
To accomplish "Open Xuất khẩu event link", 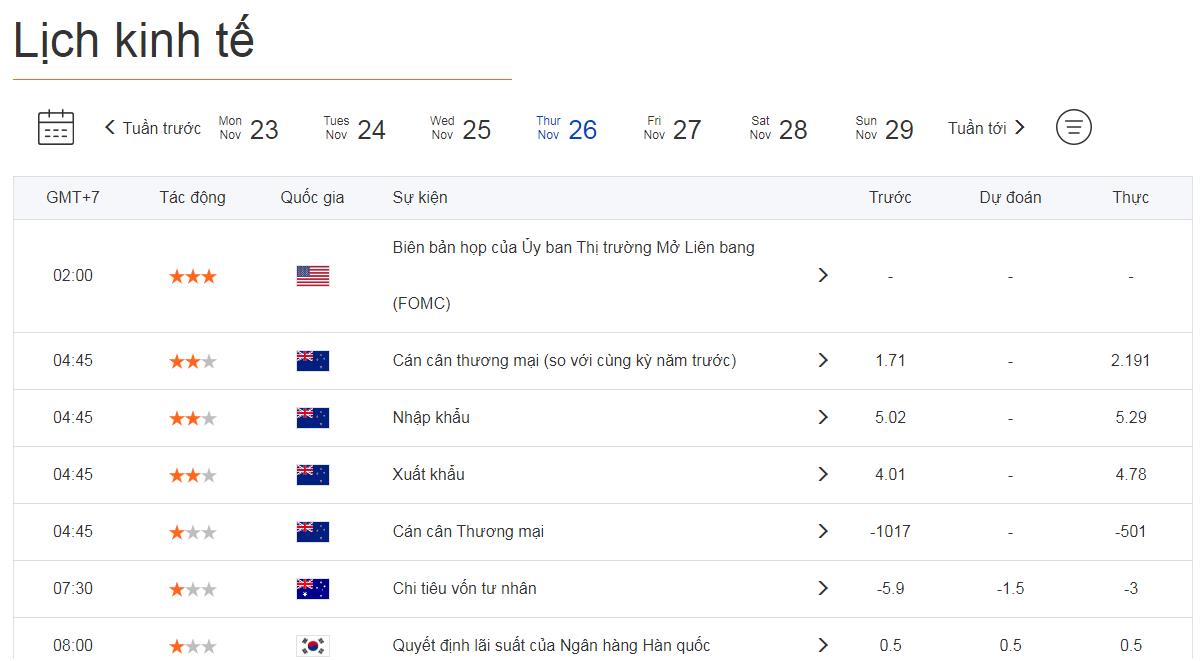I will [x=428, y=474].
